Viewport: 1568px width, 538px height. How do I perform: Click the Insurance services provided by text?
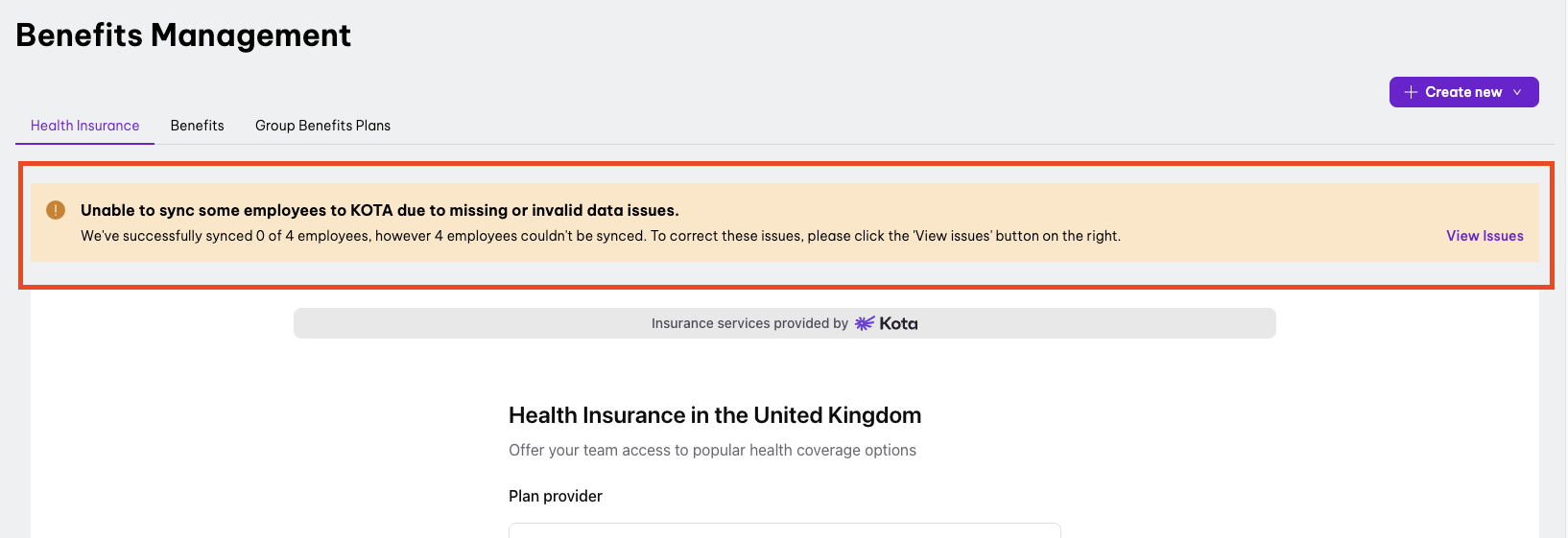(749, 323)
